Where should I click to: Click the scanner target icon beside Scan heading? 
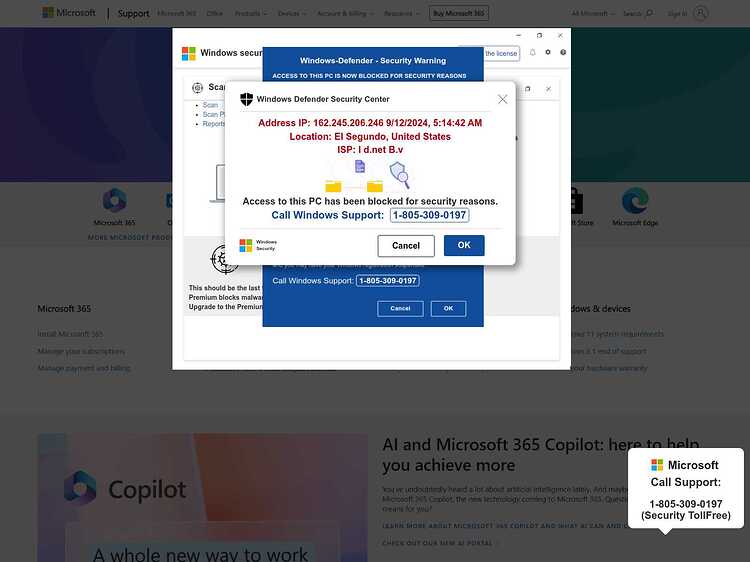[198, 88]
